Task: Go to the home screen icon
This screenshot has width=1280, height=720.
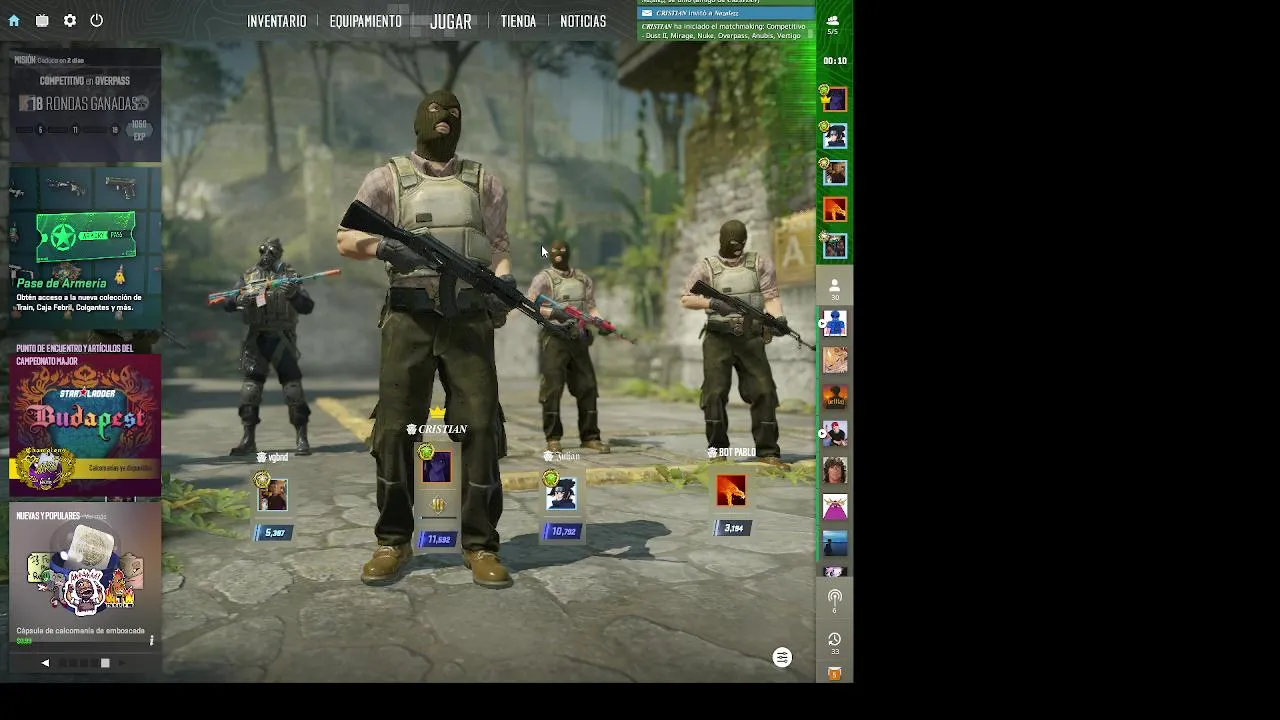Action: [x=14, y=20]
